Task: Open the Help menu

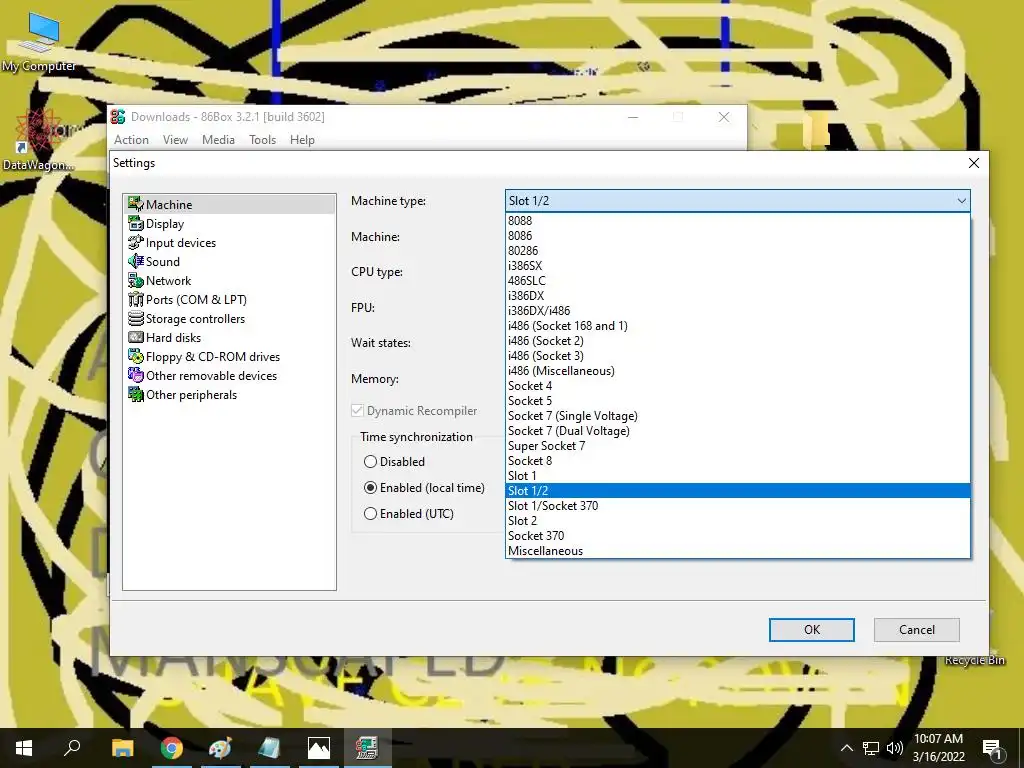Action: point(302,140)
